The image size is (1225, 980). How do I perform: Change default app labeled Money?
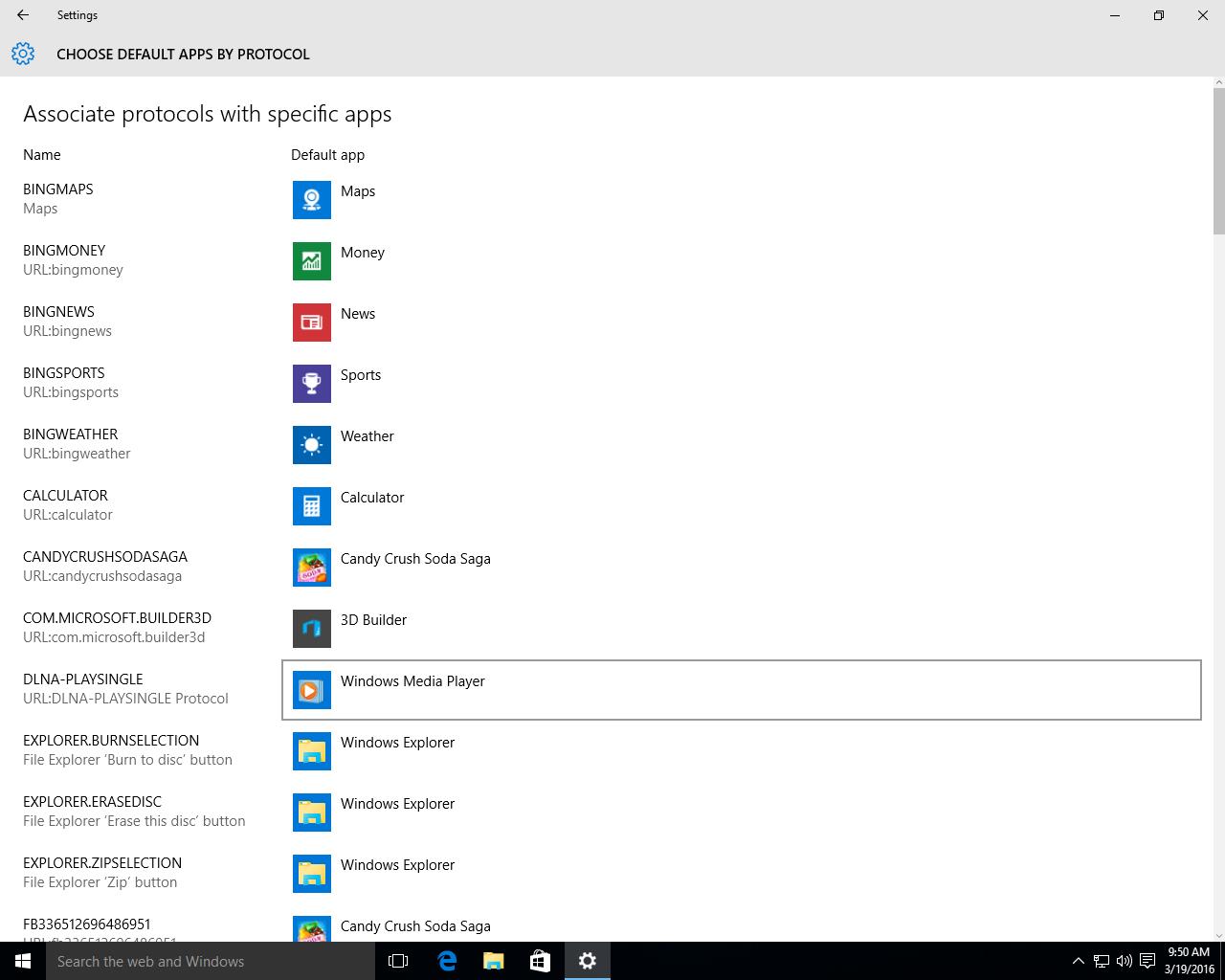tap(741, 260)
